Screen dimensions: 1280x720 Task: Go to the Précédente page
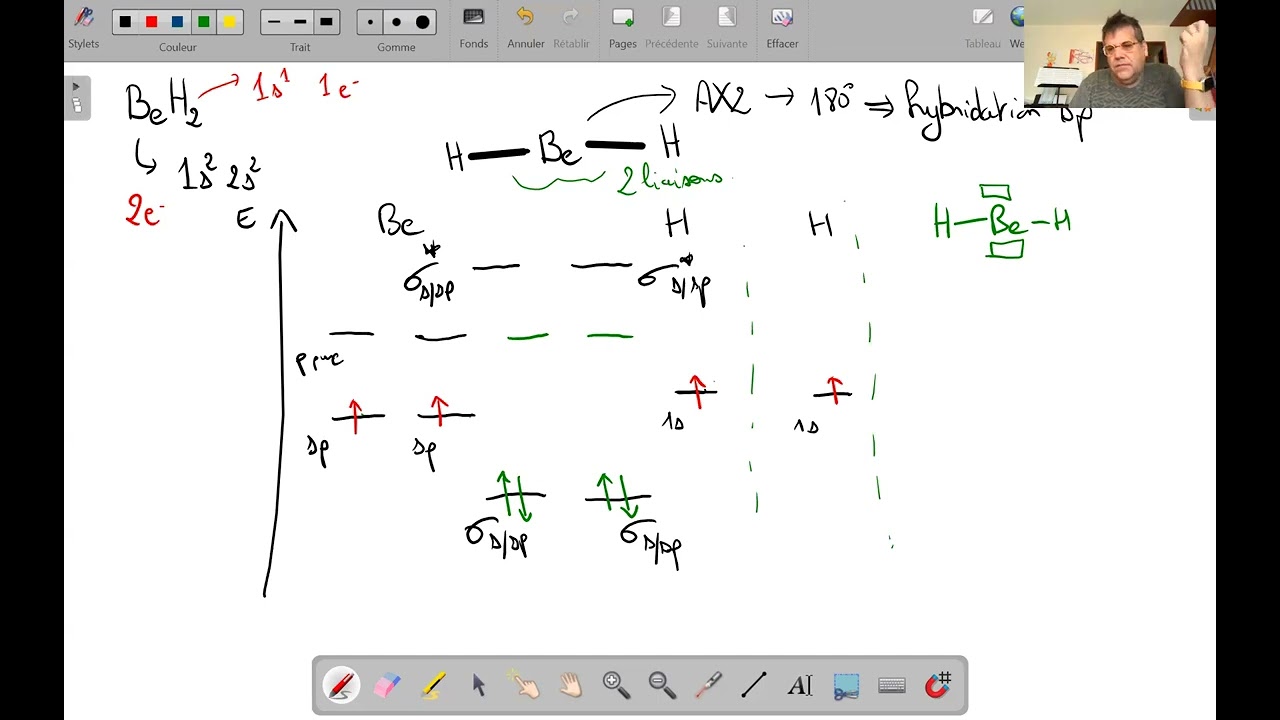(672, 27)
